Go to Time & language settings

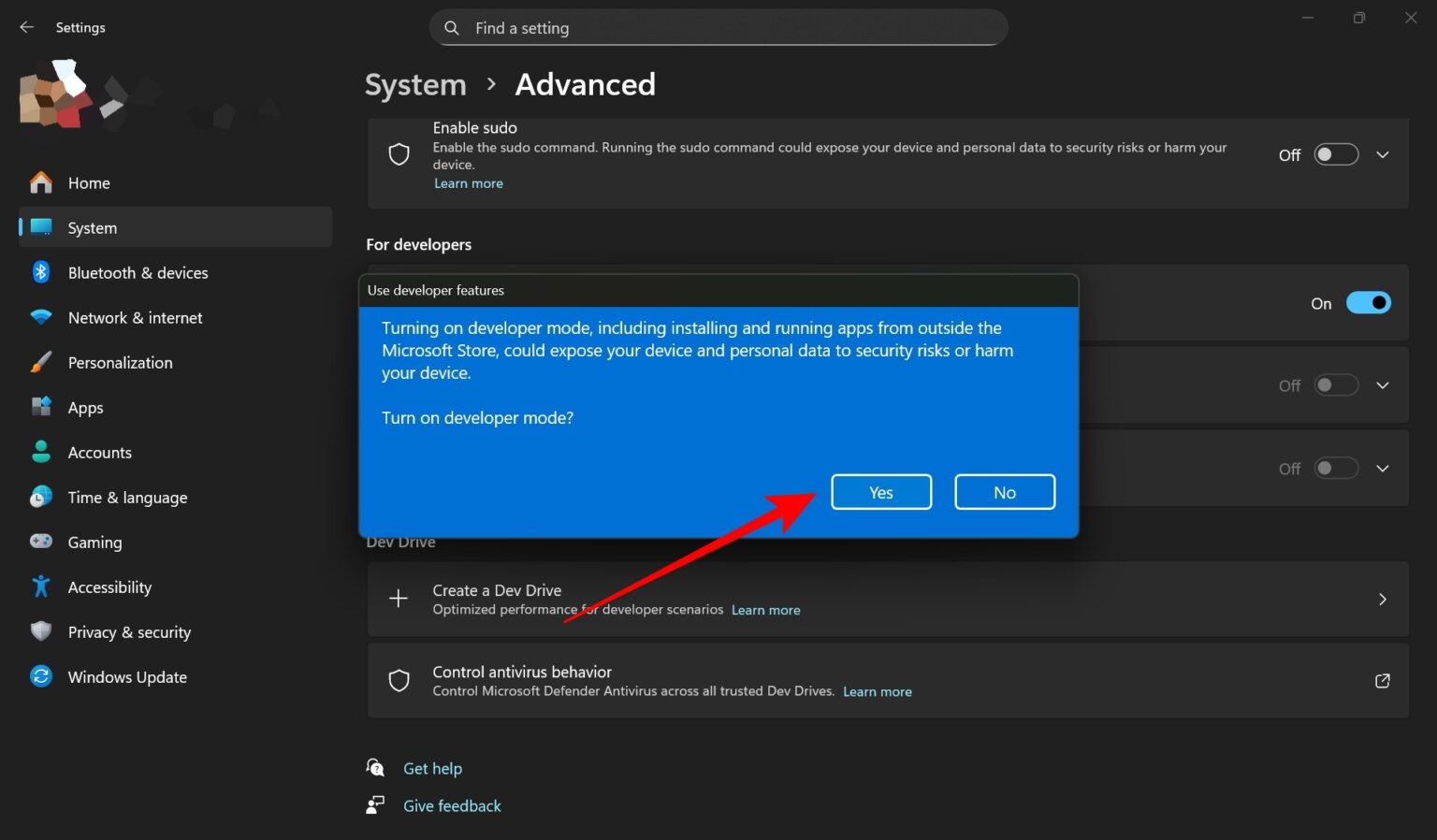[176, 497]
